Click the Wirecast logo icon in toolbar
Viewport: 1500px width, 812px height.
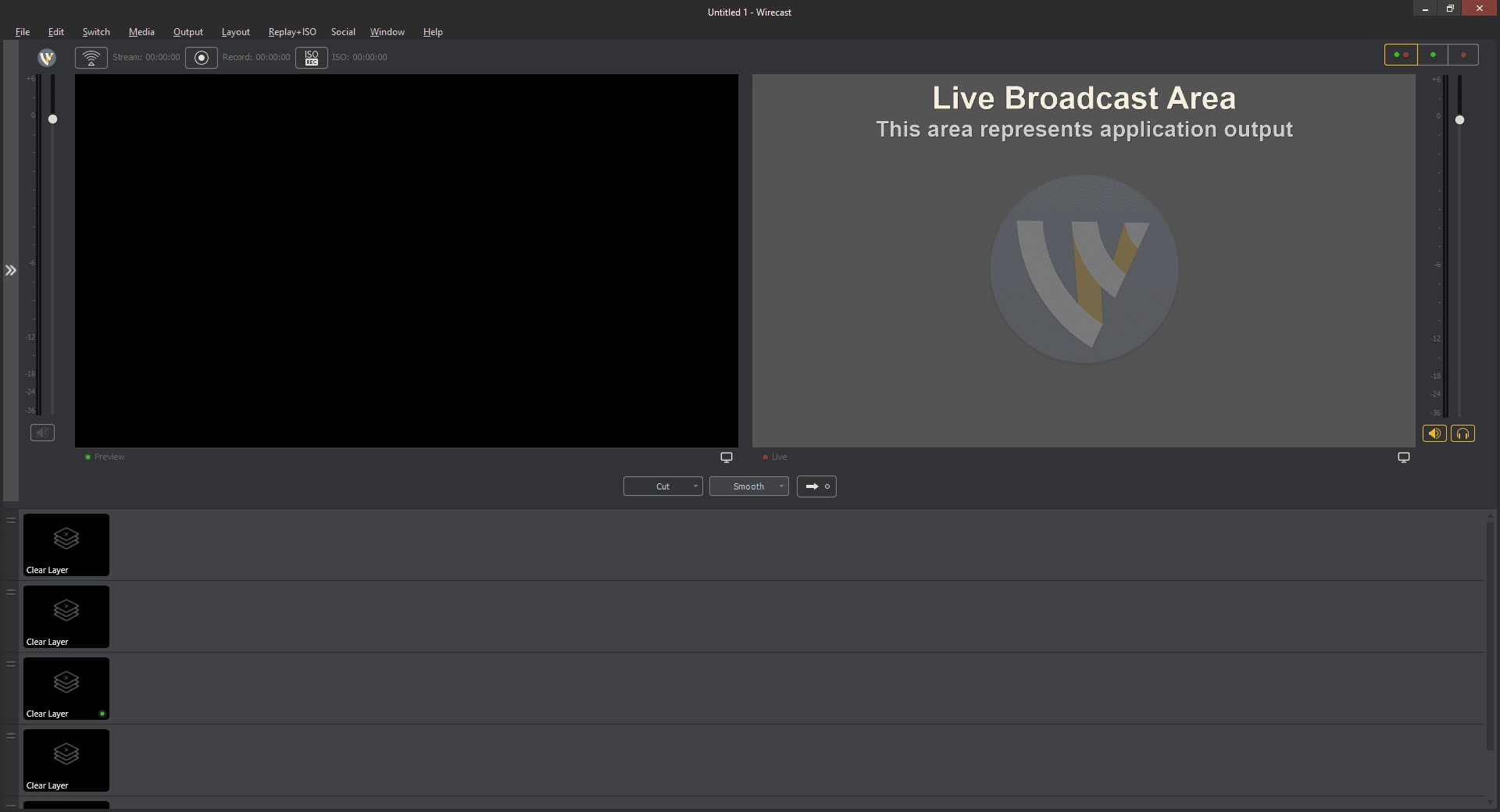pos(47,57)
